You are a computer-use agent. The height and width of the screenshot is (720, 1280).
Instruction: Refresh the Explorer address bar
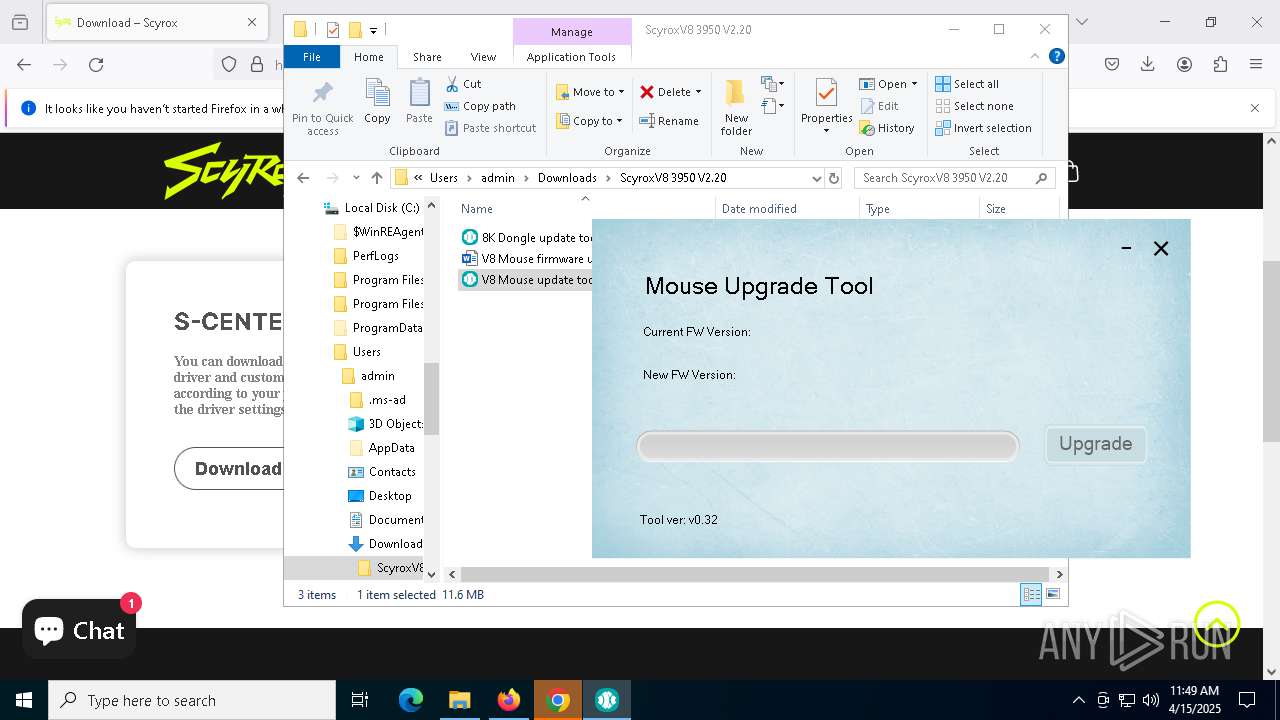click(834, 178)
